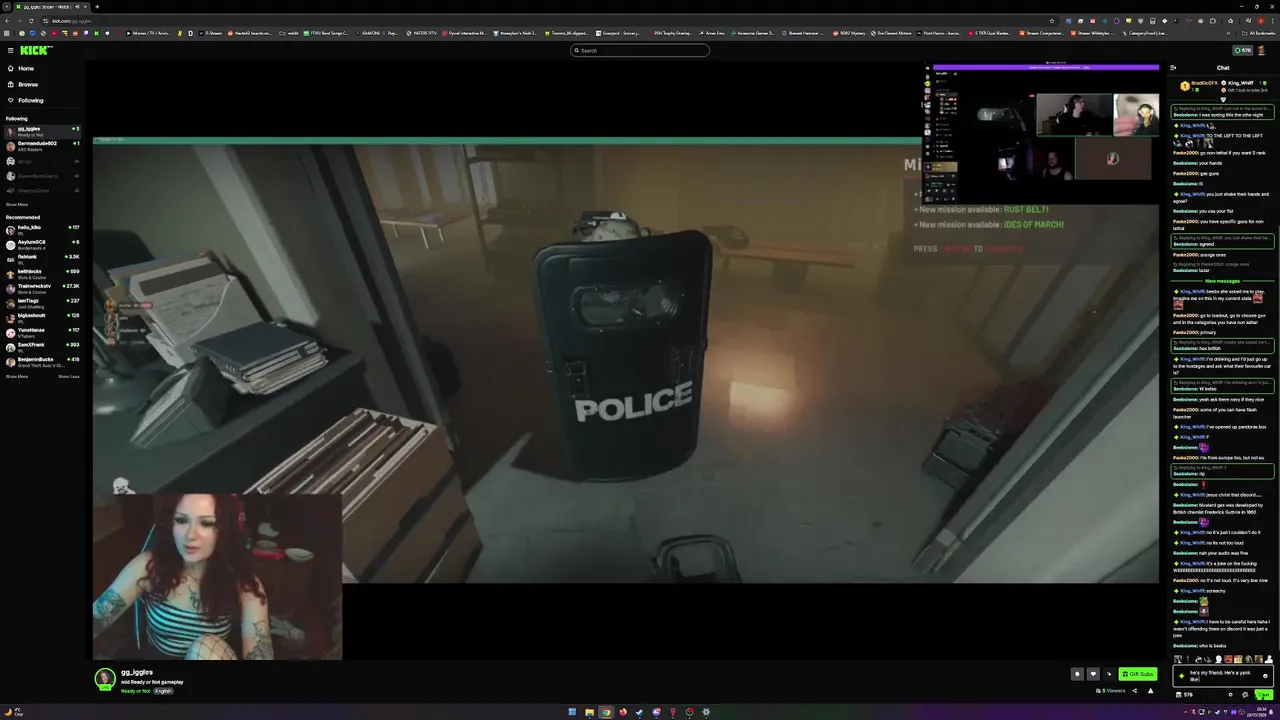Go to Home in sidebar
1280x720 pixels.
pyautogui.click(x=42, y=68)
